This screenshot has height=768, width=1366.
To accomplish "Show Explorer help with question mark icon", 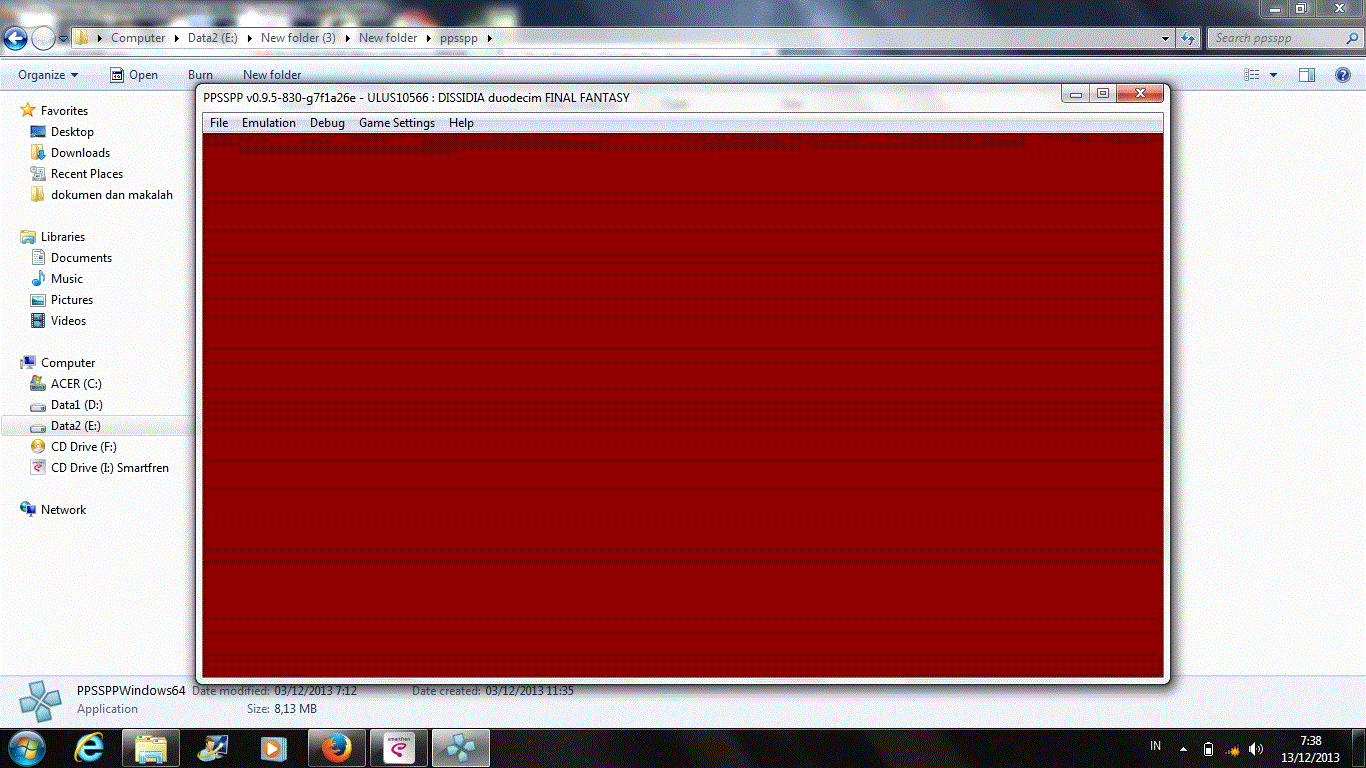I will pos(1343,75).
